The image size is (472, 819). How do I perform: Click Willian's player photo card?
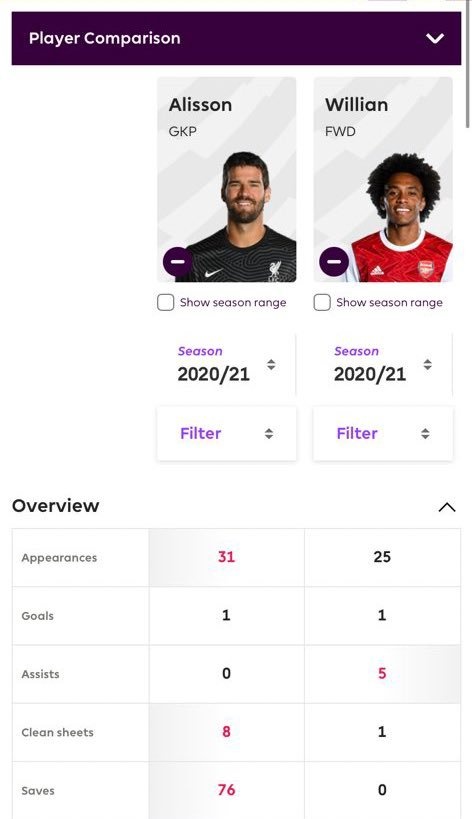click(383, 180)
